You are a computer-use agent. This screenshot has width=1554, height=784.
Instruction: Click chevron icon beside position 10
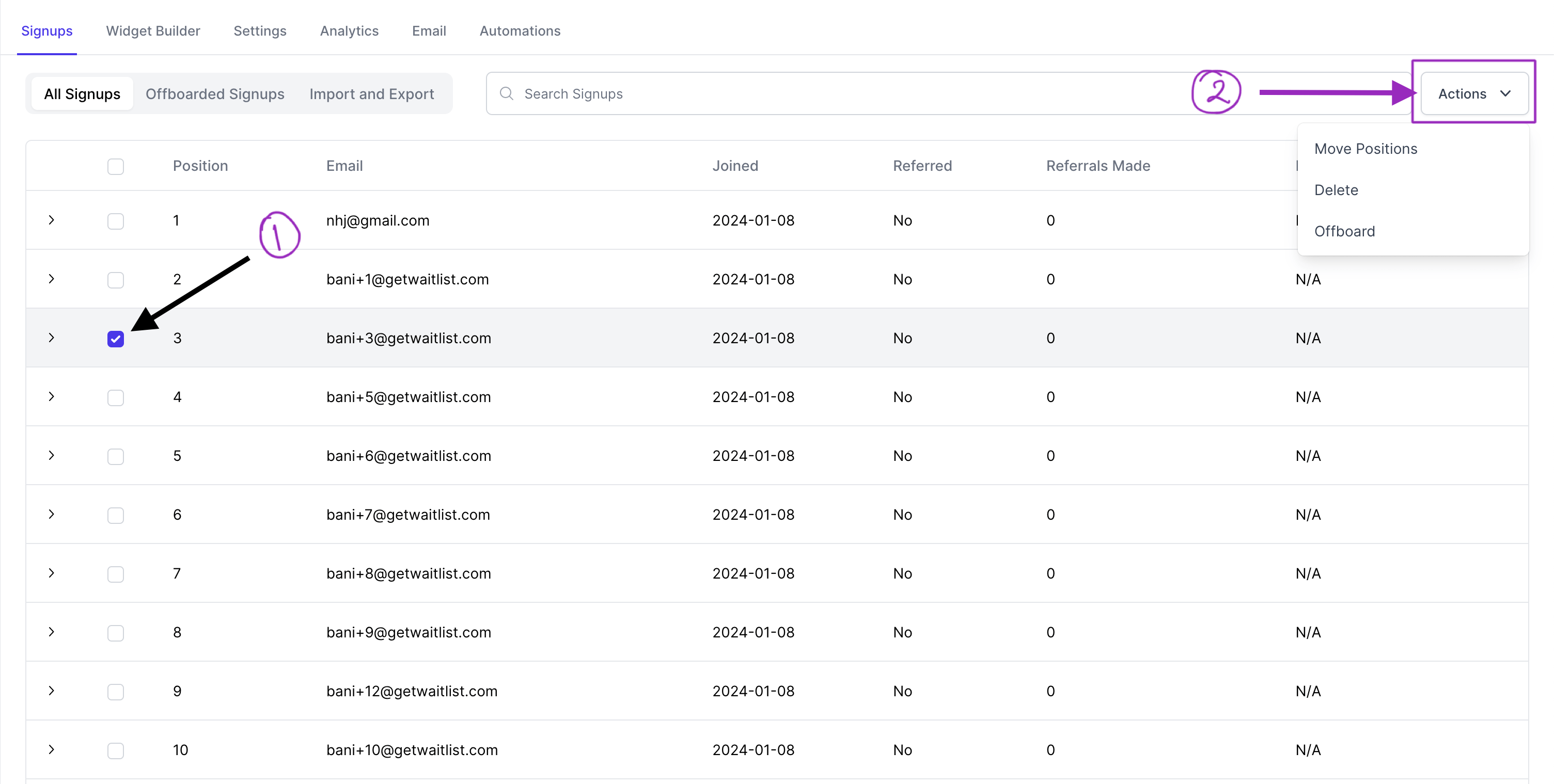(51, 749)
